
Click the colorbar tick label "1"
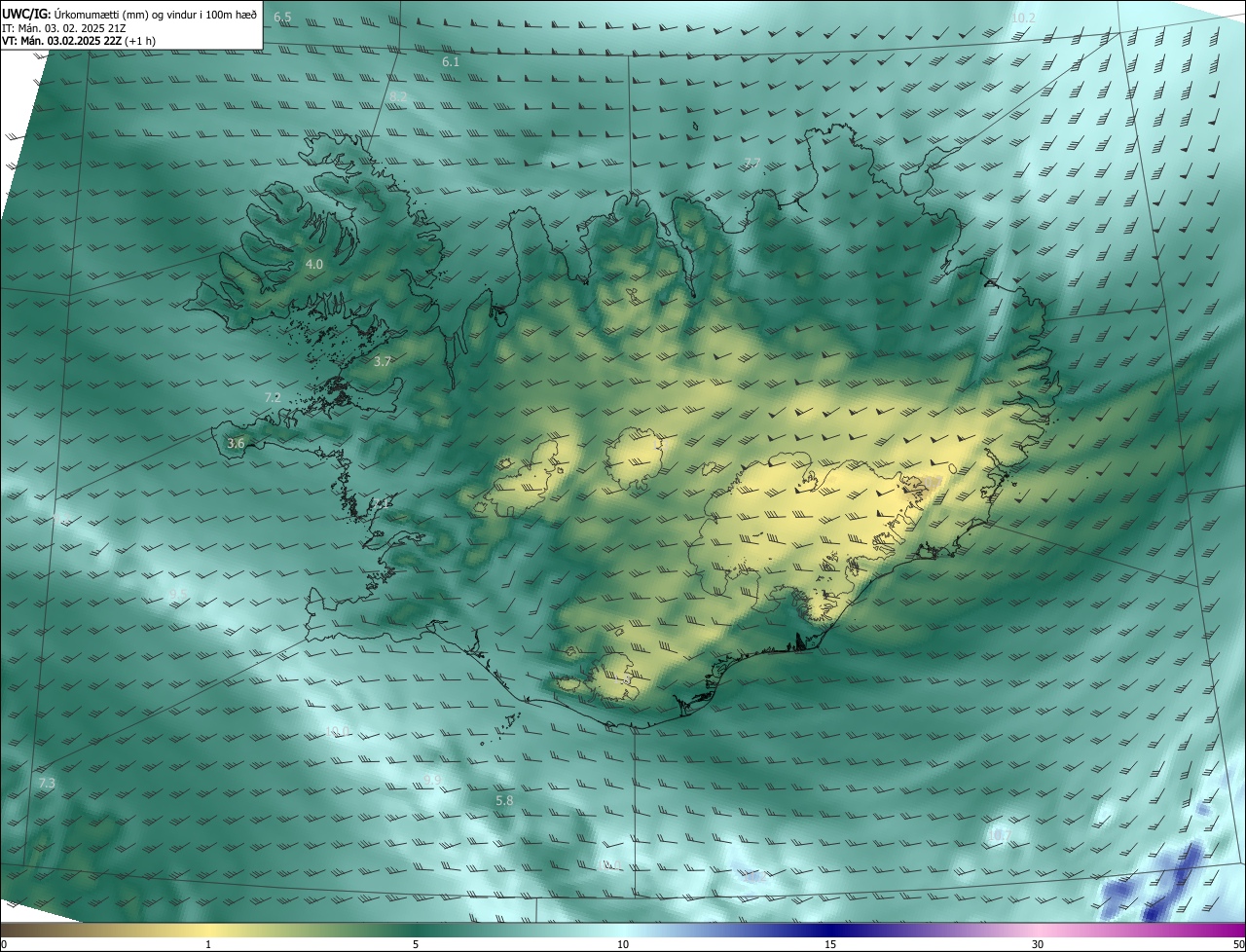tap(208, 944)
